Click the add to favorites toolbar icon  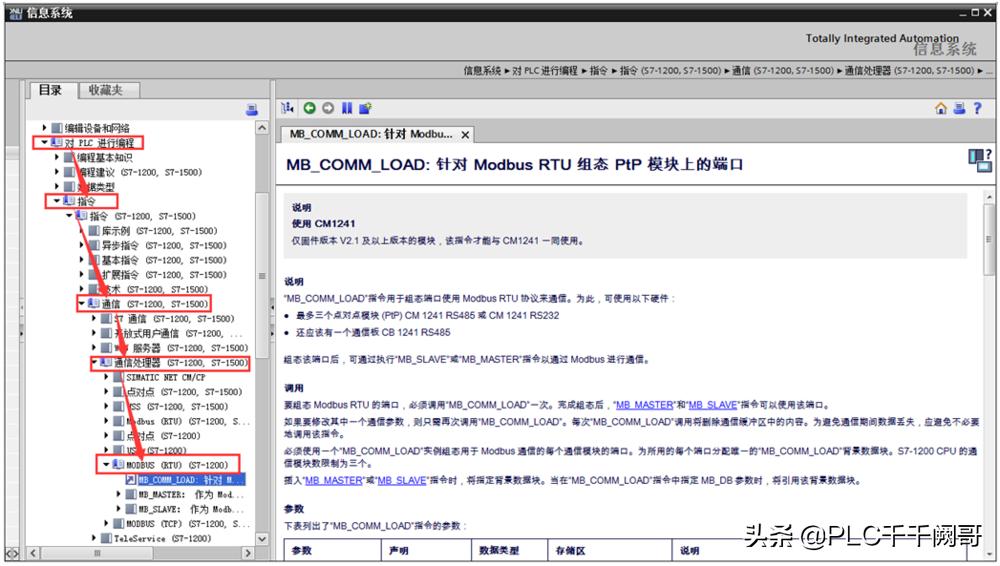coord(365,108)
